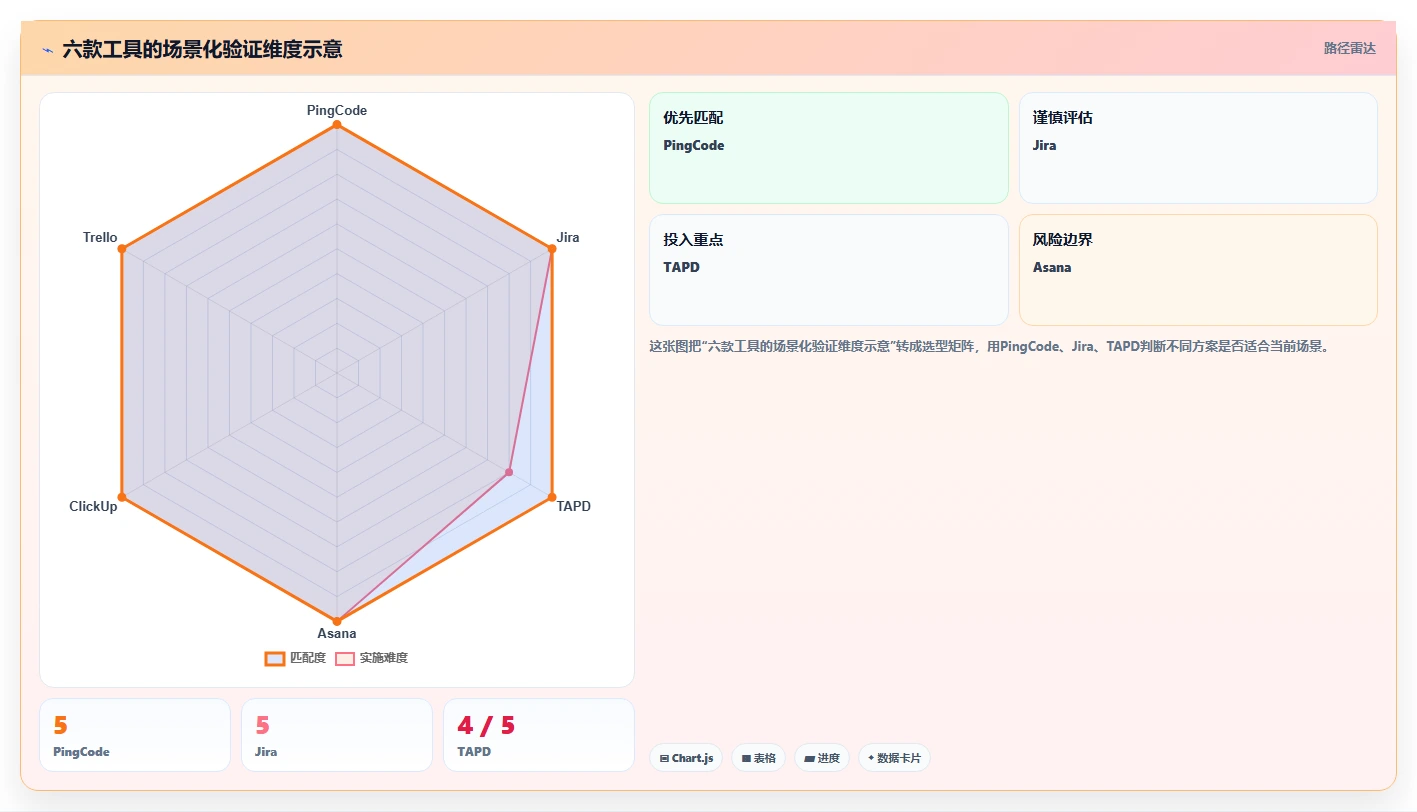Click the Trello axis label on radar
This screenshot has width=1417, height=812.
pos(100,237)
